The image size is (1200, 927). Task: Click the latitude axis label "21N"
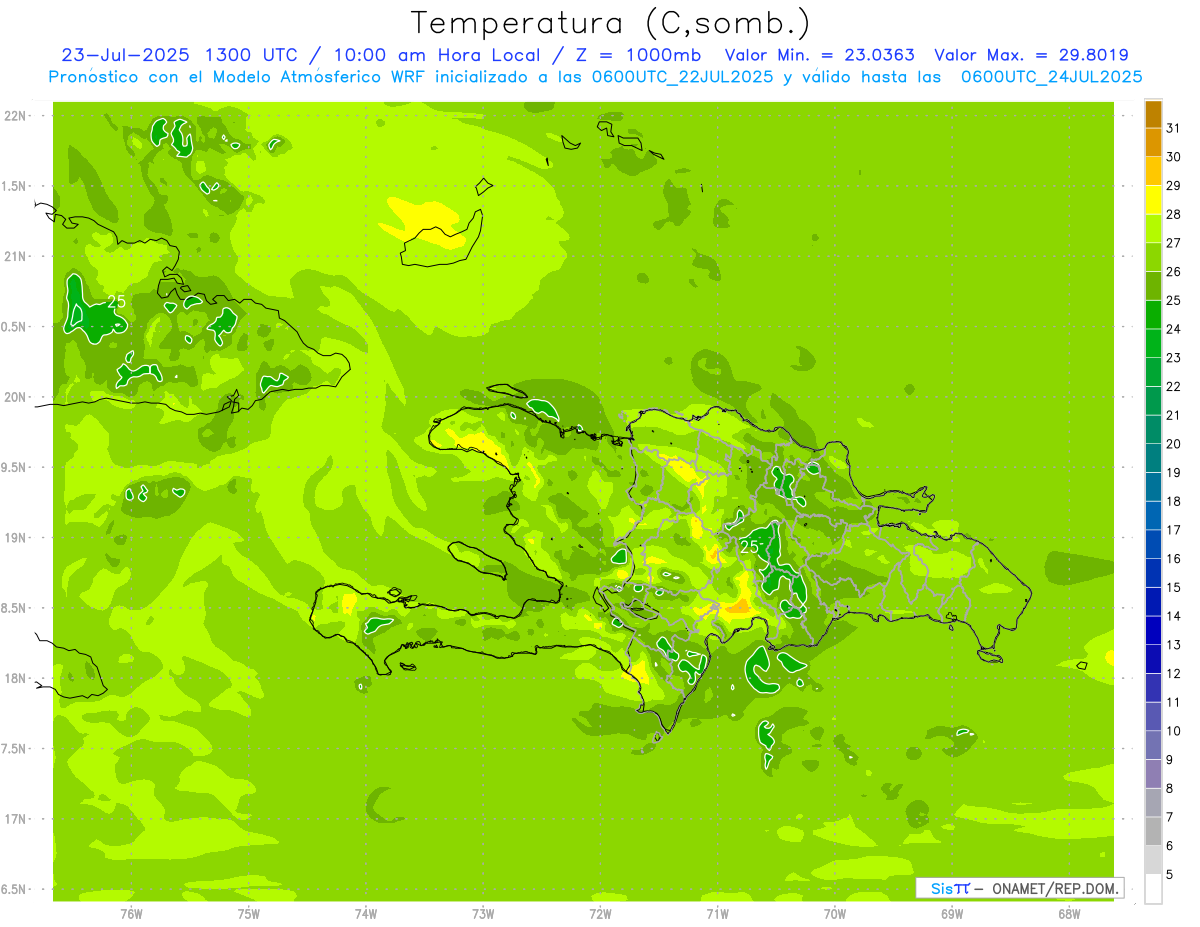coord(17,256)
